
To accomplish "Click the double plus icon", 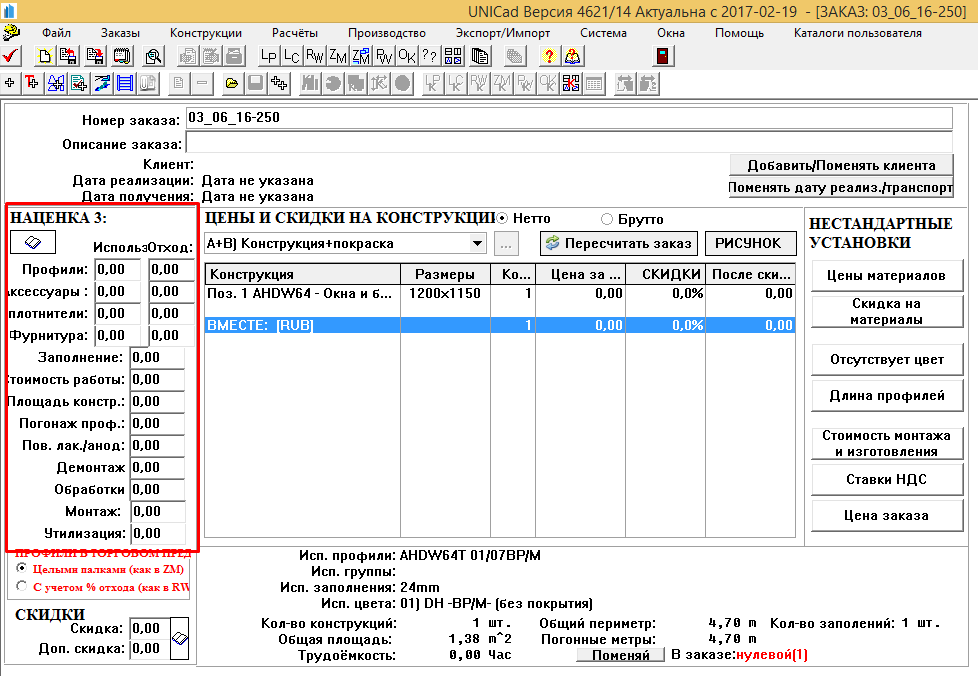I will click(278, 84).
